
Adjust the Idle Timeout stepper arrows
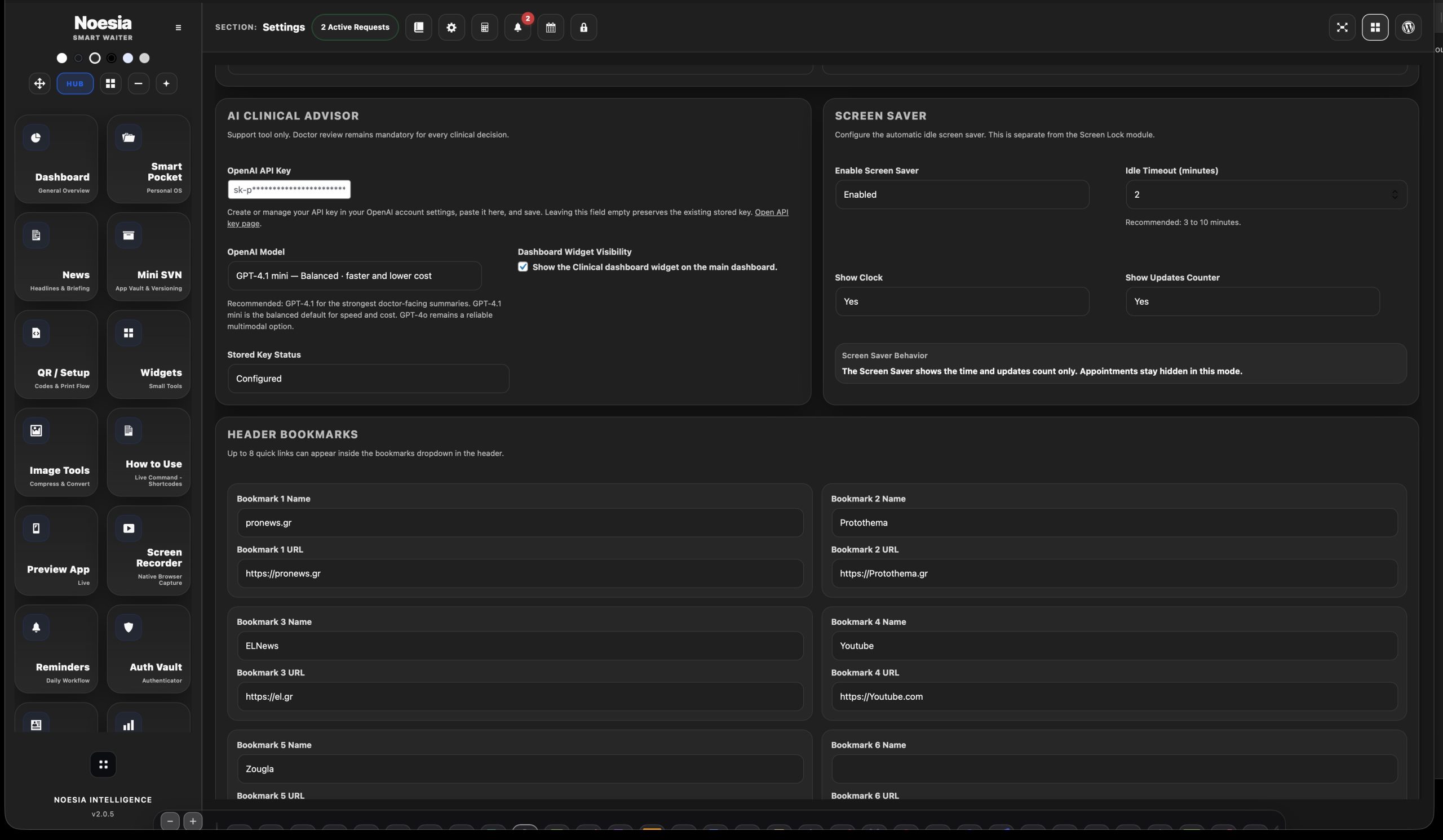pyautogui.click(x=1395, y=194)
